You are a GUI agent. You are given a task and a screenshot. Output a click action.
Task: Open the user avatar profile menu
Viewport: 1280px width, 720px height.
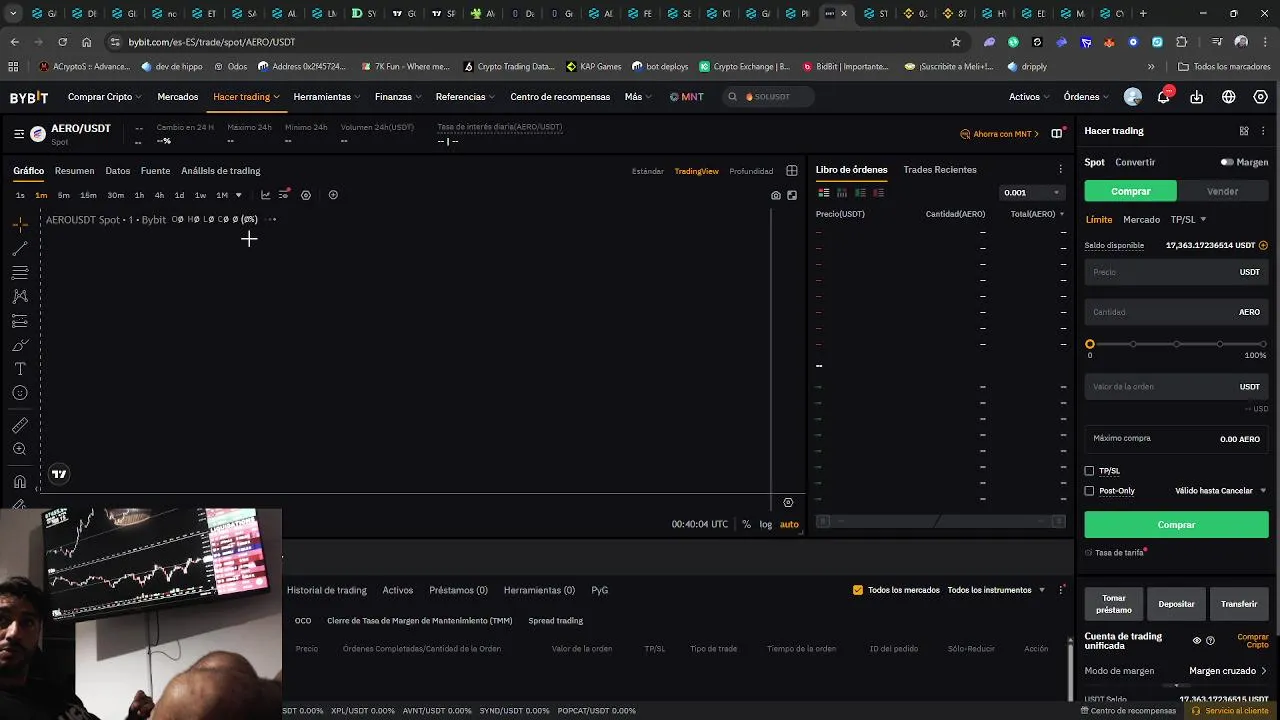[x=1133, y=97]
